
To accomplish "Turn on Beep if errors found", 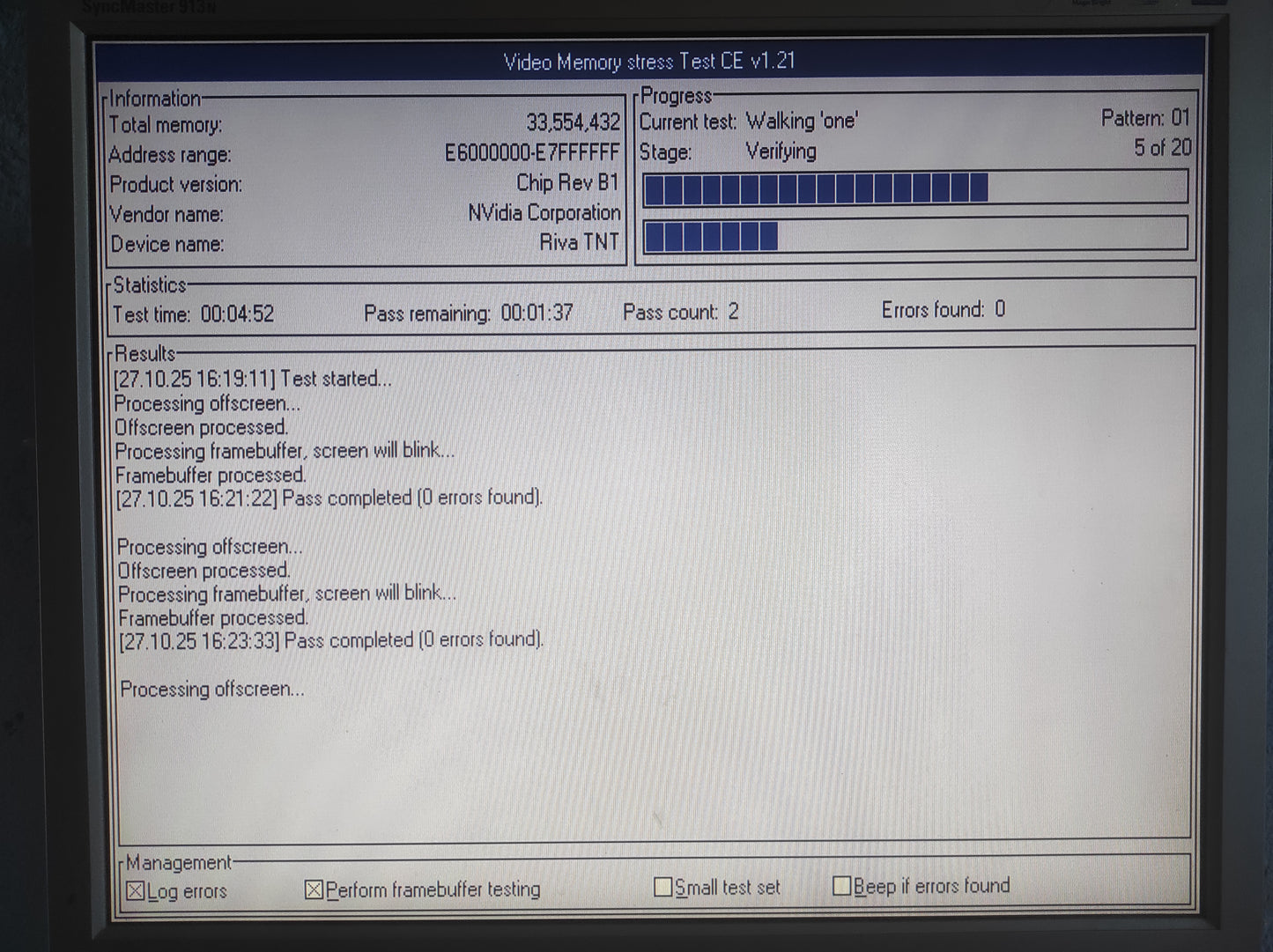I will point(842,886).
